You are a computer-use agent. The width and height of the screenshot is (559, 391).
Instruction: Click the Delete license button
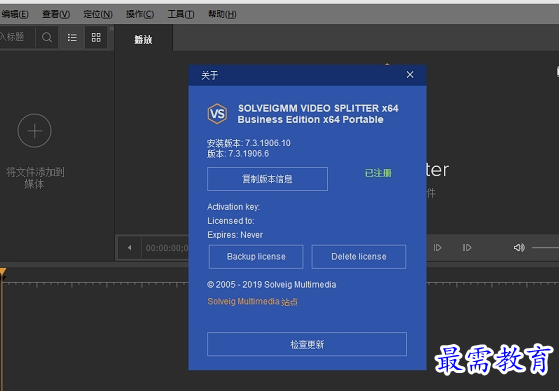click(x=359, y=257)
